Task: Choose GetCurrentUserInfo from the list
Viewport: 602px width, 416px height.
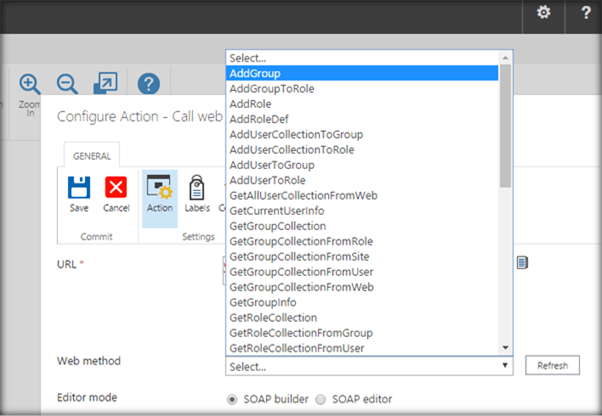Action: coord(362,211)
